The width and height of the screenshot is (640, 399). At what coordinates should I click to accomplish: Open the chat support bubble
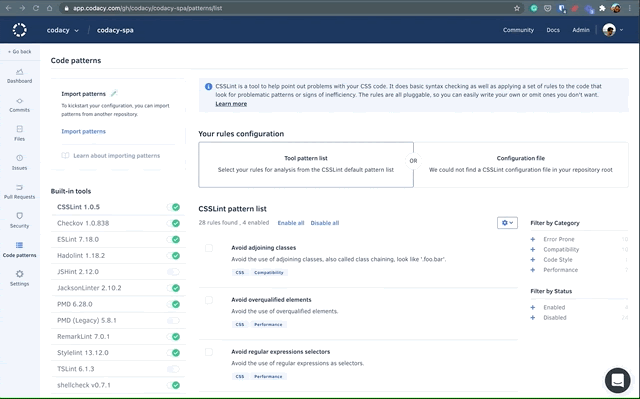pyautogui.click(x=618, y=380)
